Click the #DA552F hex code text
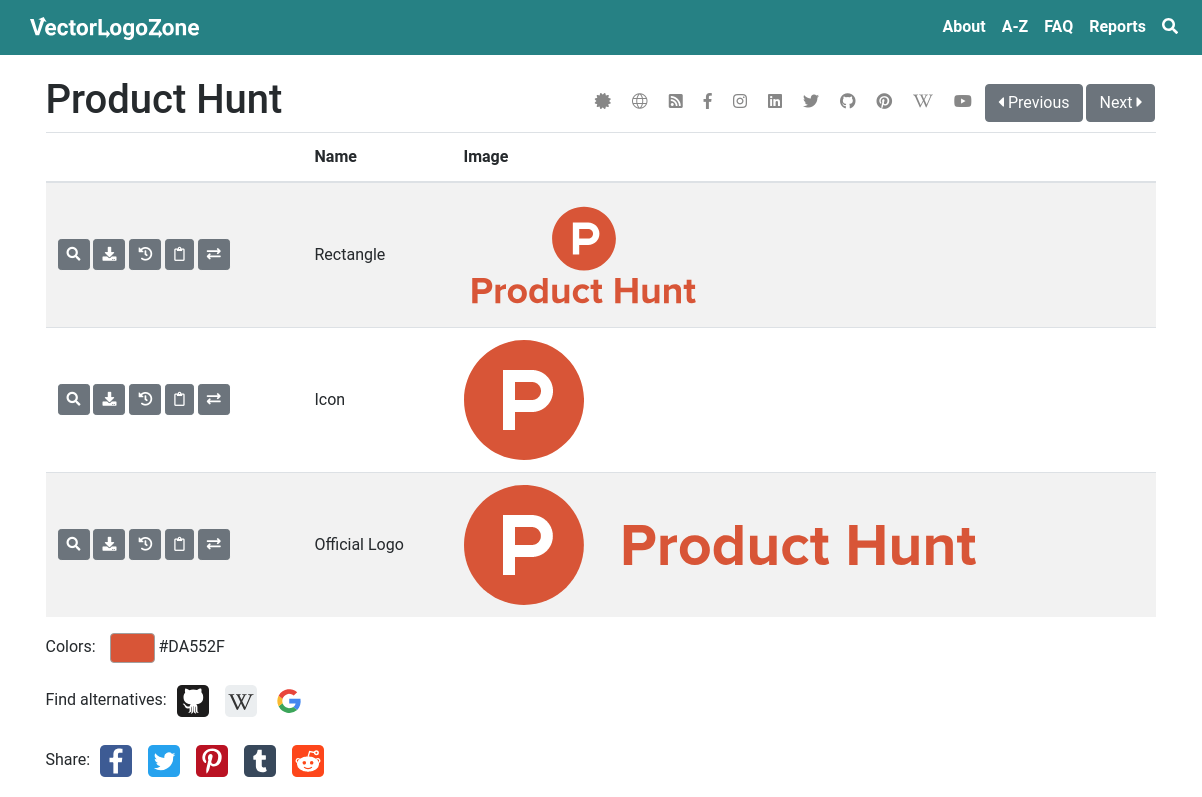This screenshot has height=797, width=1202. (x=192, y=647)
